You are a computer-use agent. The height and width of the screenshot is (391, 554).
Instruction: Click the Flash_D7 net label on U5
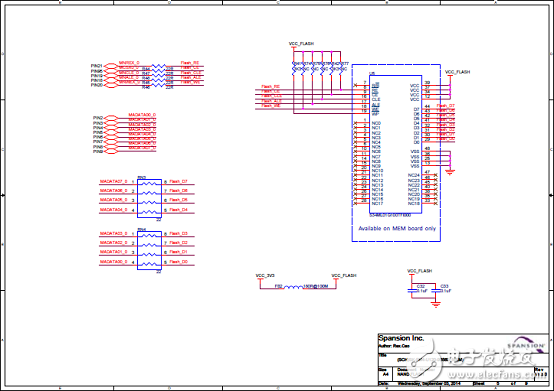coord(446,106)
